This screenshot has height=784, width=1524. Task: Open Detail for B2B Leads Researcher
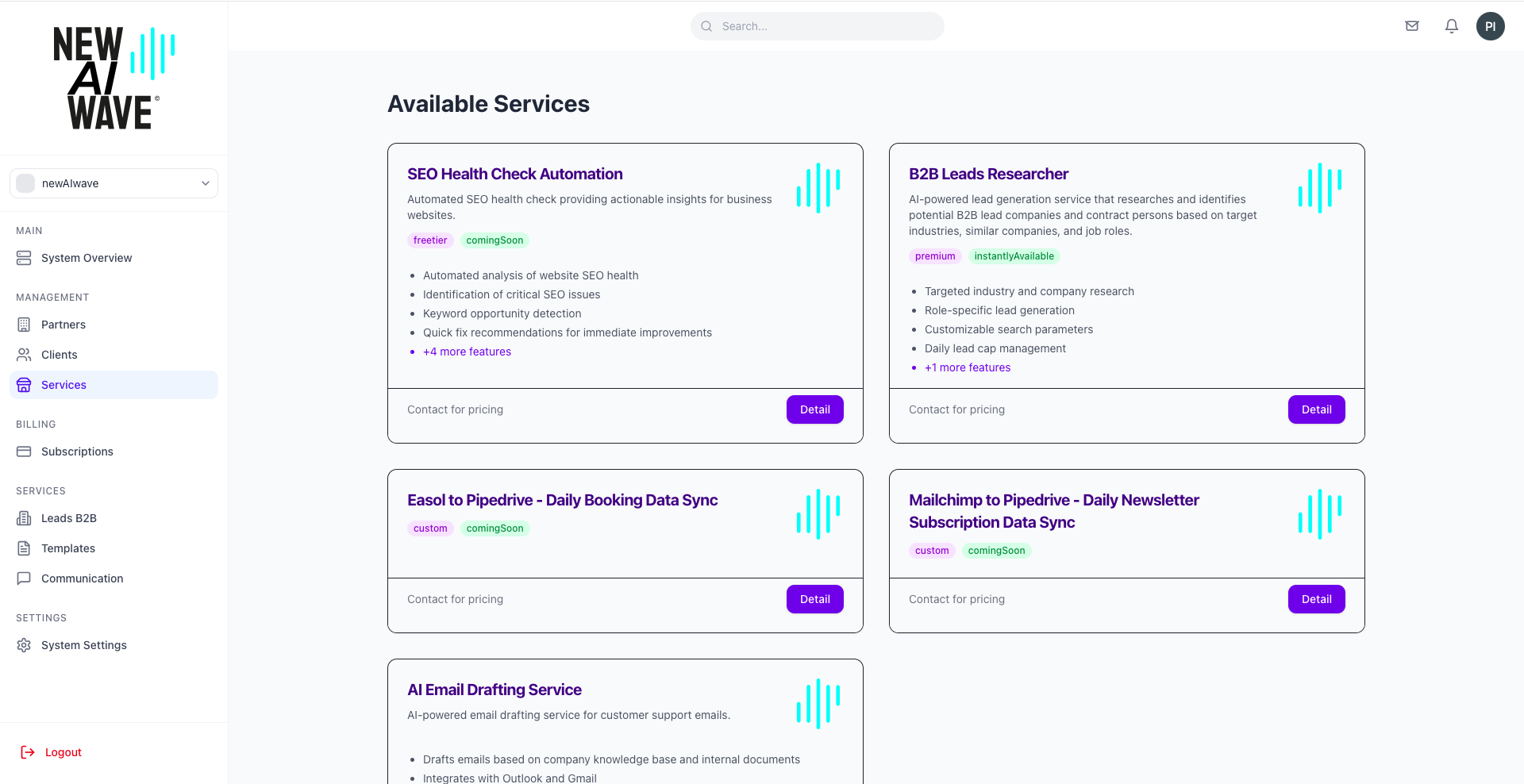(1317, 409)
